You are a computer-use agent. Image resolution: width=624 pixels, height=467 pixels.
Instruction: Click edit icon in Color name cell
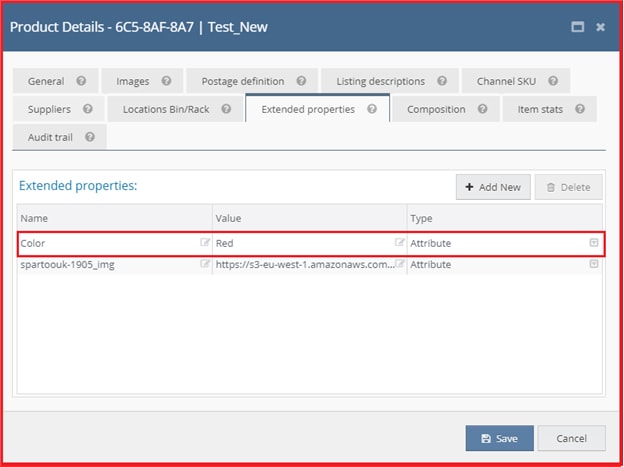pos(205,243)
